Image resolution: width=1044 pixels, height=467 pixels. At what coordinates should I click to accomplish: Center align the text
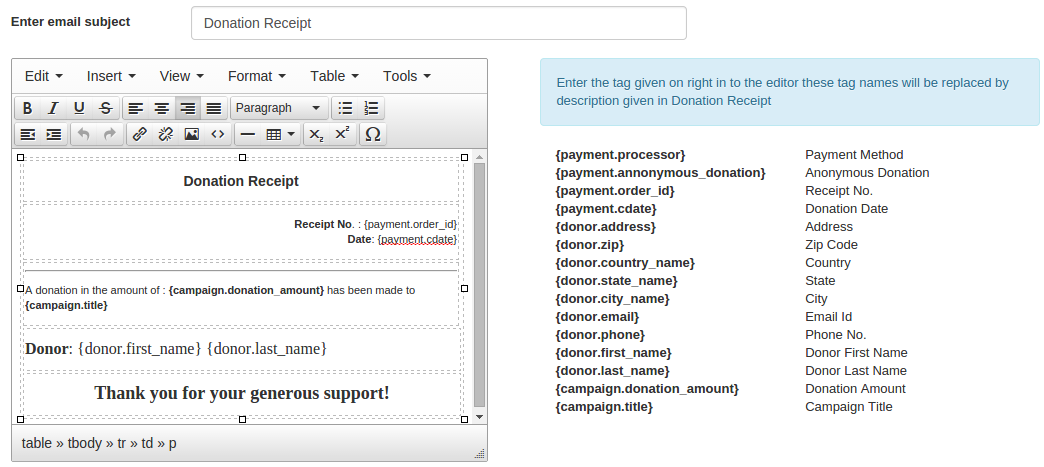point(161,108)
